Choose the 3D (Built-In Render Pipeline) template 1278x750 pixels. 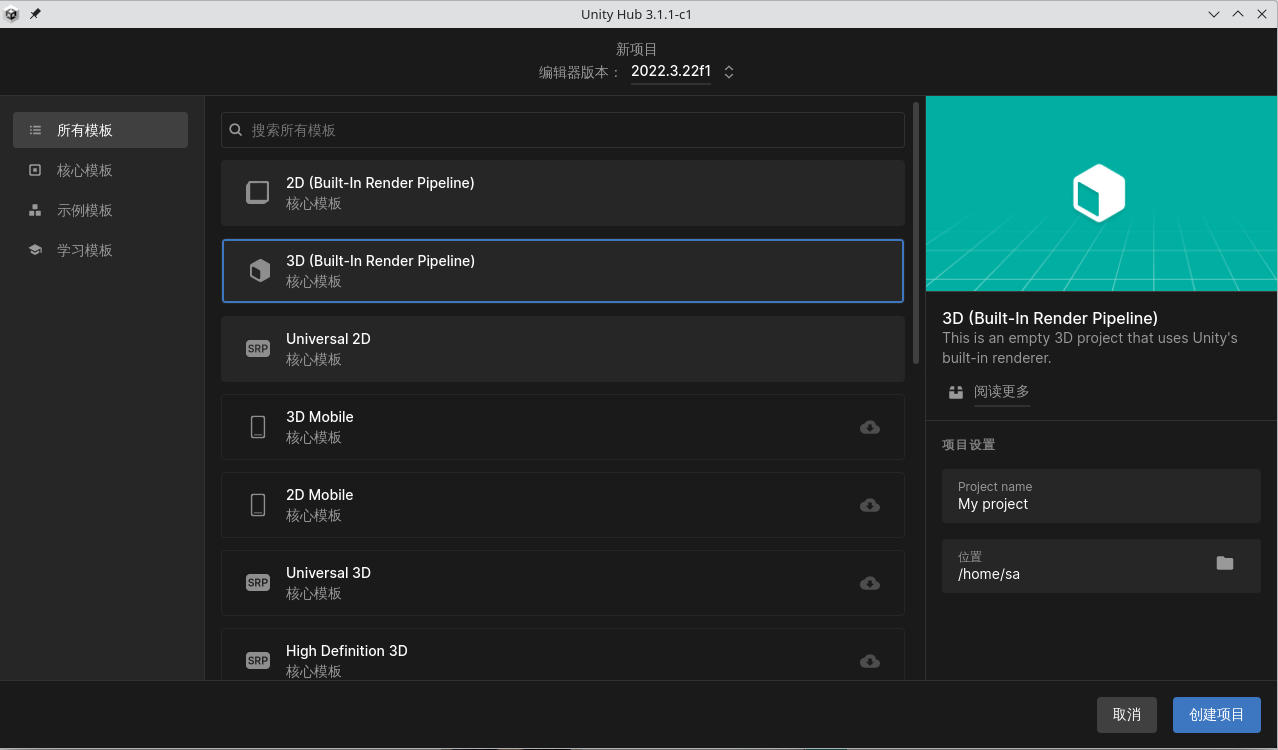(563, 271)
